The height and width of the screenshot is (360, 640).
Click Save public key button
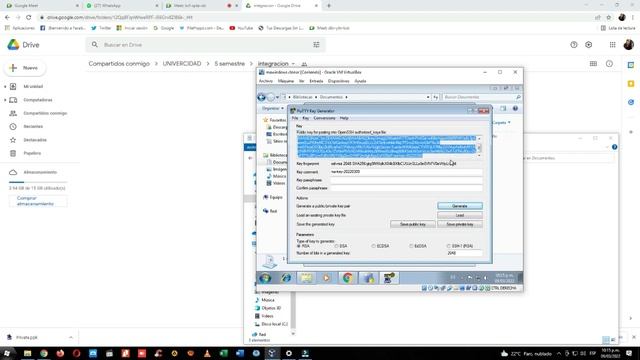point(413,224)
